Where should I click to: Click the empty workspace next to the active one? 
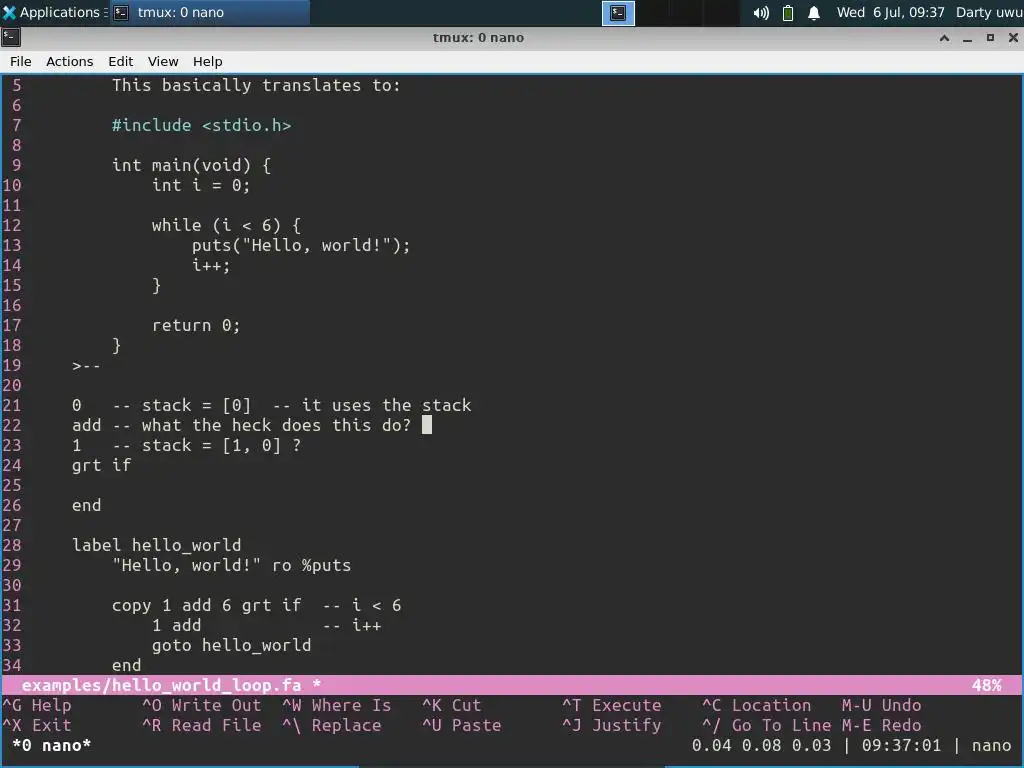[653, 13]
